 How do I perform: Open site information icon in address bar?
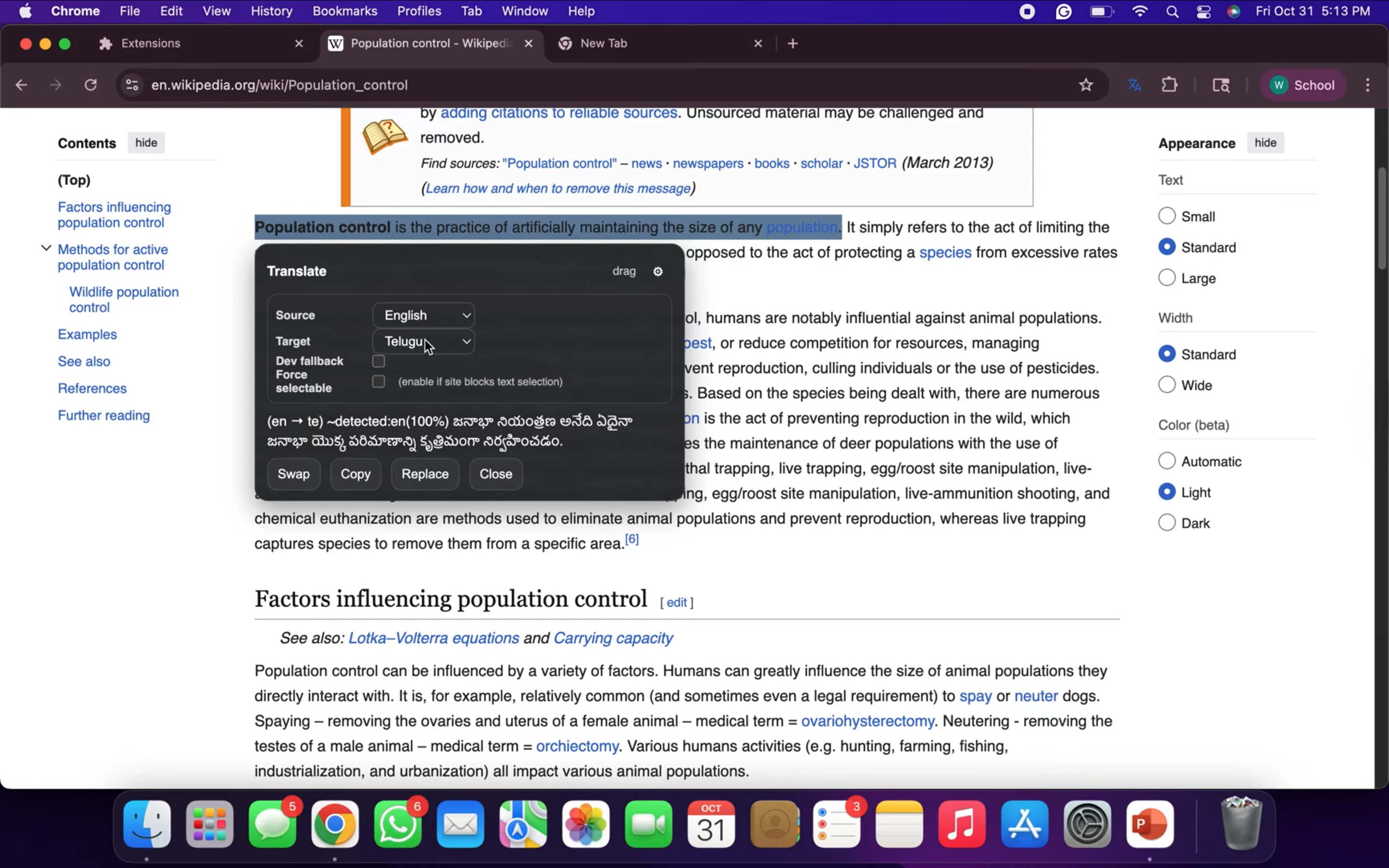click(x=132, y=85)
